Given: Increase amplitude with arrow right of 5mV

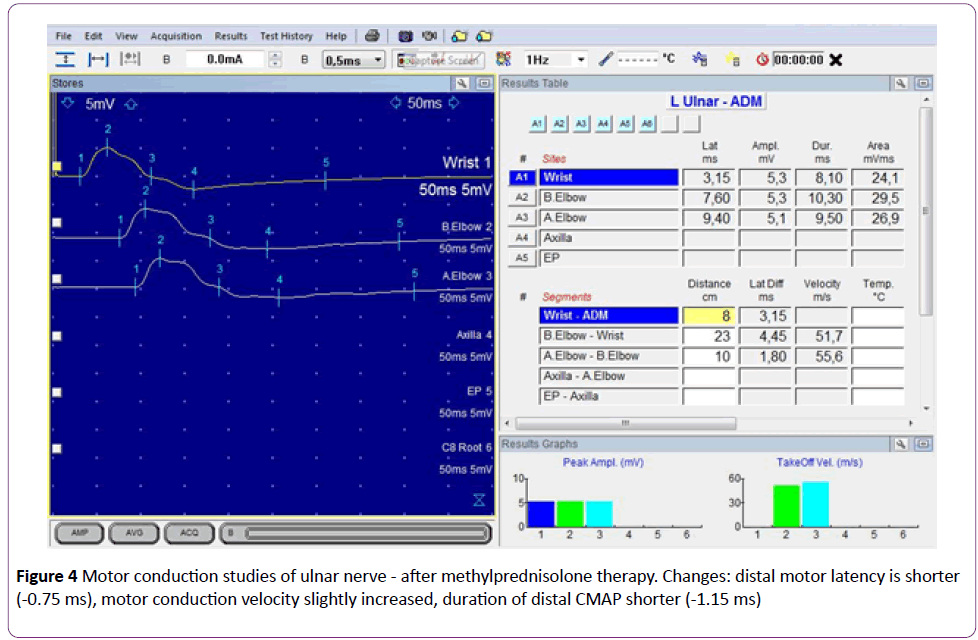Looking at the screenshot, I should point(131,104).
